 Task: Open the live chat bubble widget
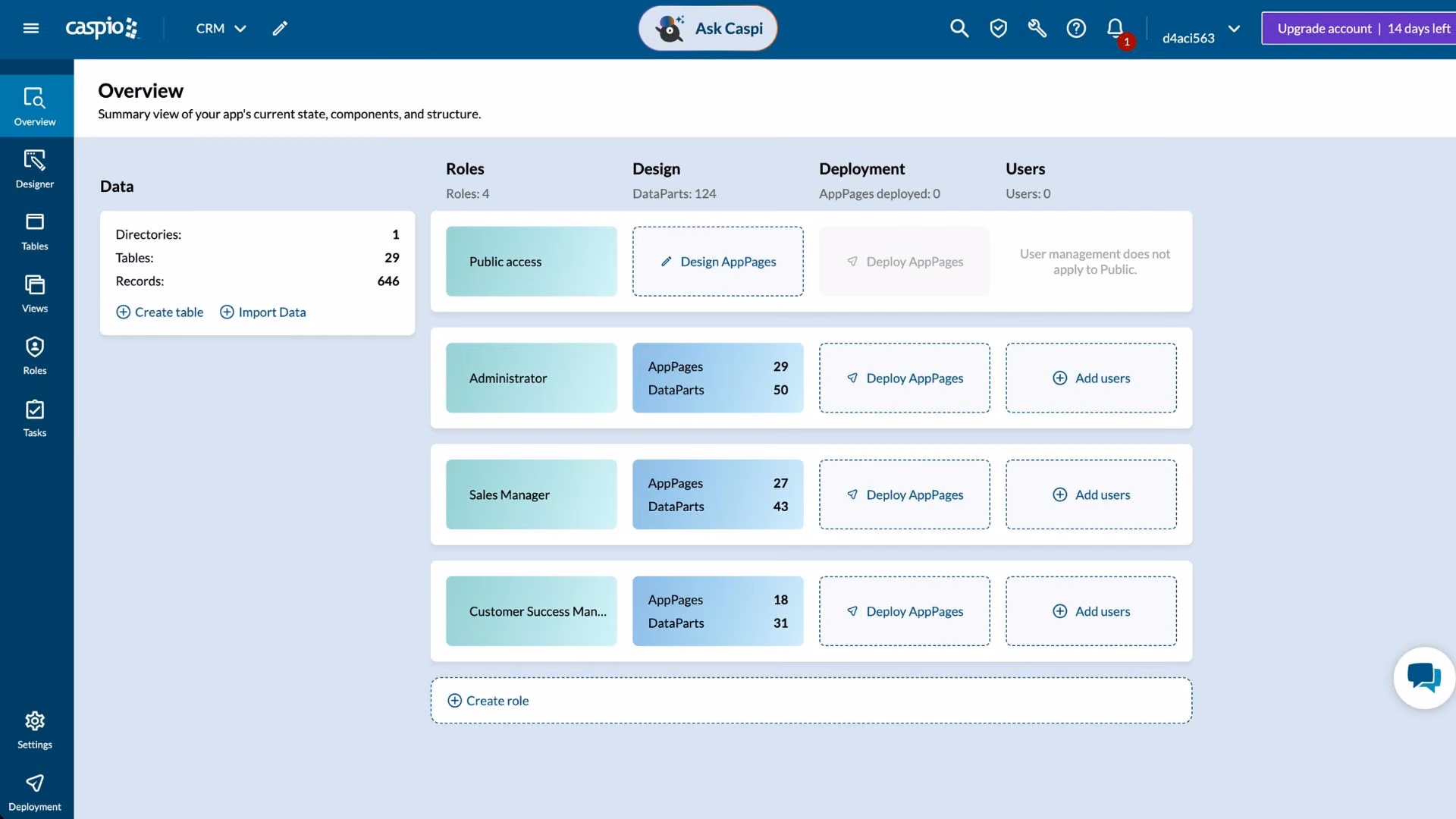pos(1424,677)
